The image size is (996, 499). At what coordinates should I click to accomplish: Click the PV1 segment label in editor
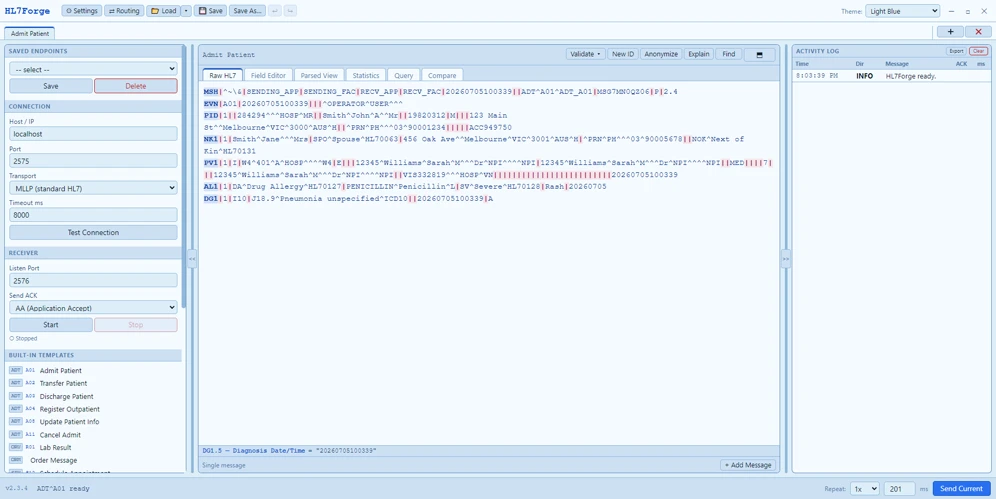coord(211,163)
